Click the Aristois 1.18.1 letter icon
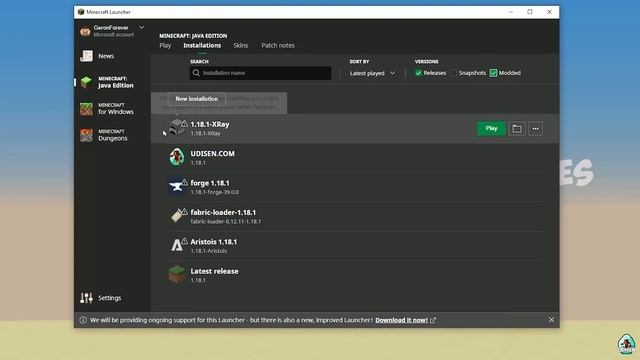 pos(176,245)
